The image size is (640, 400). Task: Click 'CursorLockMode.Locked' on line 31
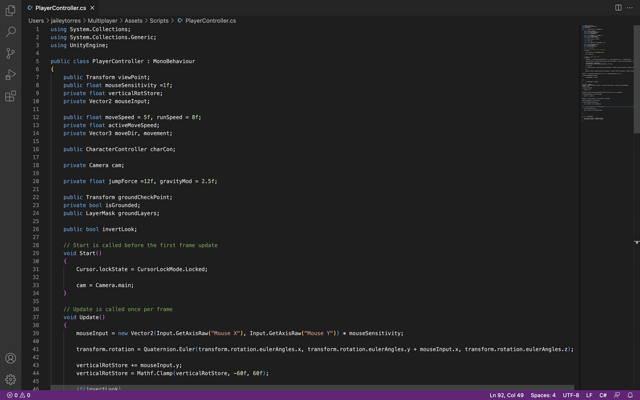coord(171,269)
